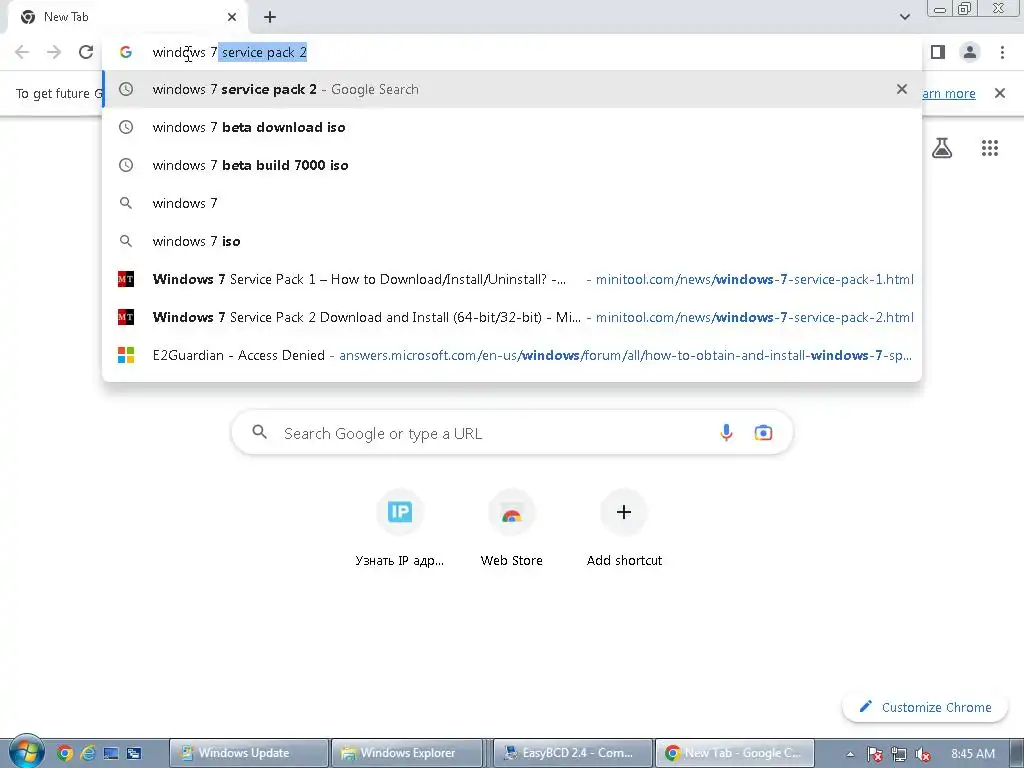This screenshot has height=768, width=1024.
Task: Close the New Tab tab
Action: (232, 17)
